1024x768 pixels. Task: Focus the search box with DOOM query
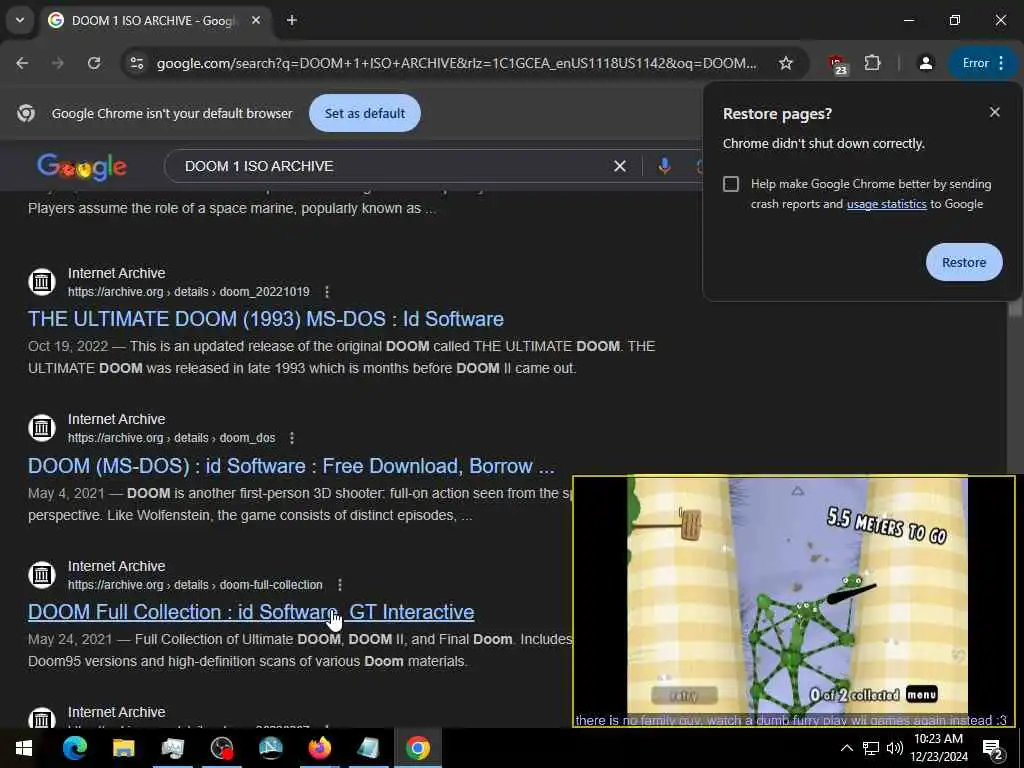pyautogui.click(x=392, y=166)
